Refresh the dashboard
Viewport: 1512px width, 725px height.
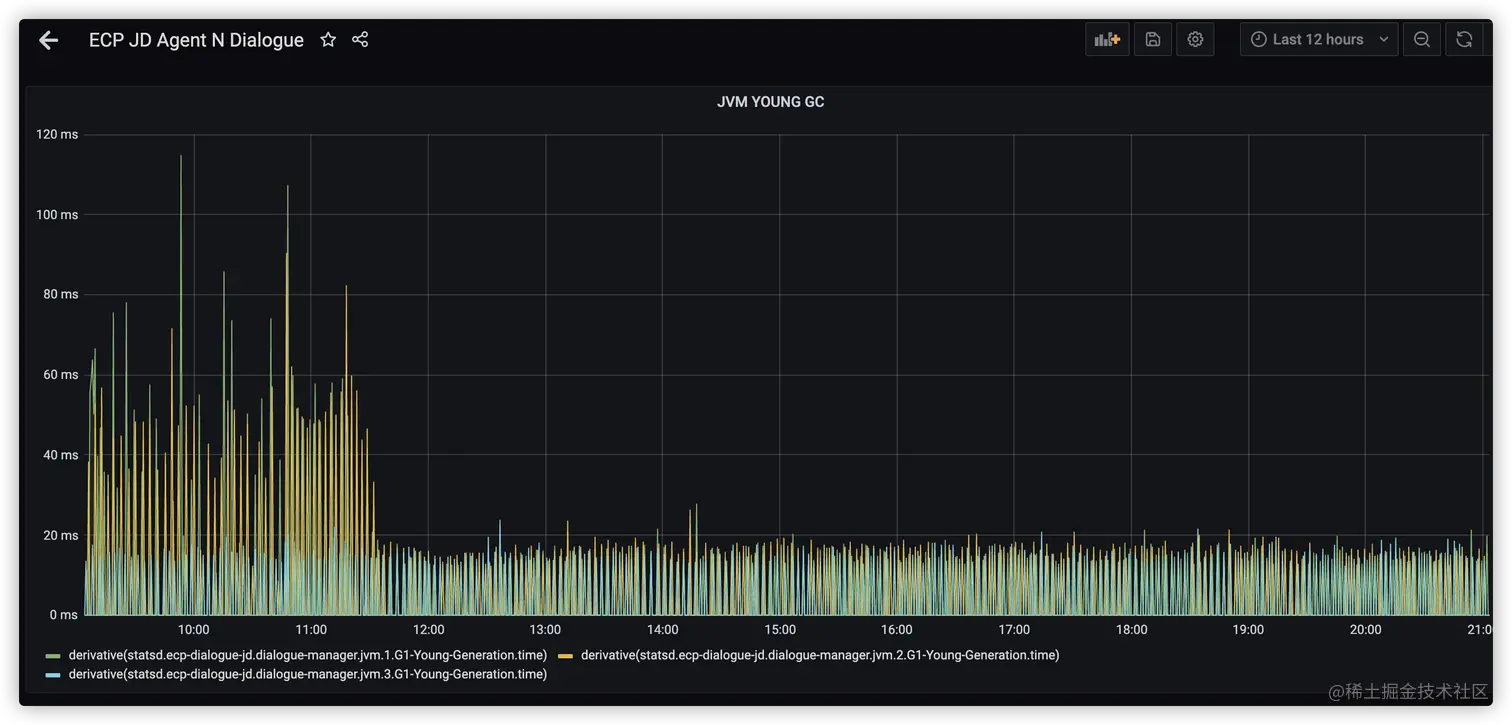(x=1464, y=39)
